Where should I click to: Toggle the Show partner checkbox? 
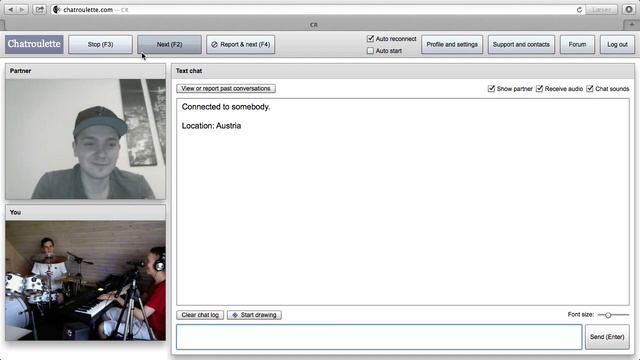(x=491, y=89)
